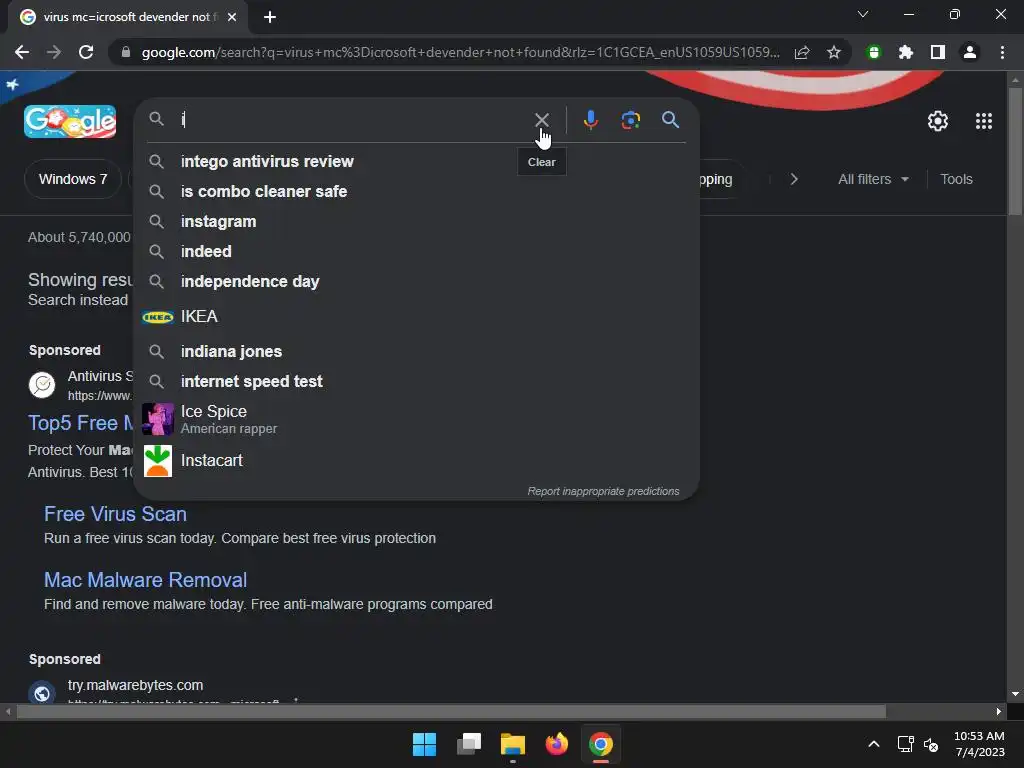The height and width of the screenshot is (768, 1024).
Task: View site security lock information
Action: (x=126, y=52)
